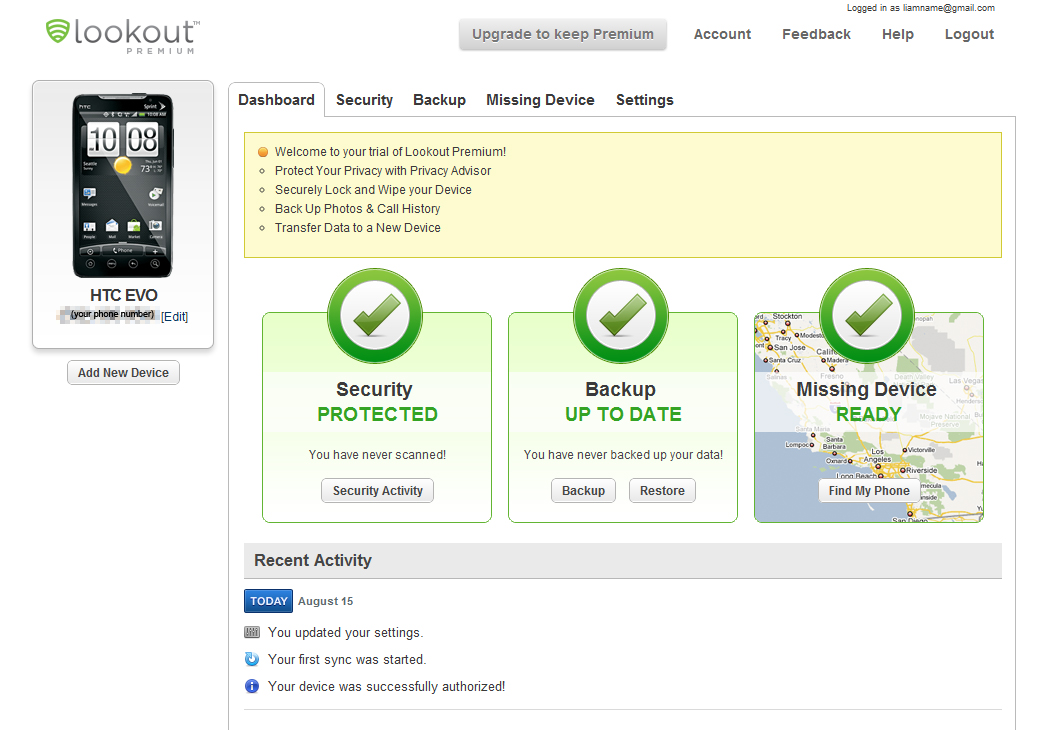1037x730 pixels.
Task: Click 'You have never backed up your data!'
Action: click(x=623, y=455)
